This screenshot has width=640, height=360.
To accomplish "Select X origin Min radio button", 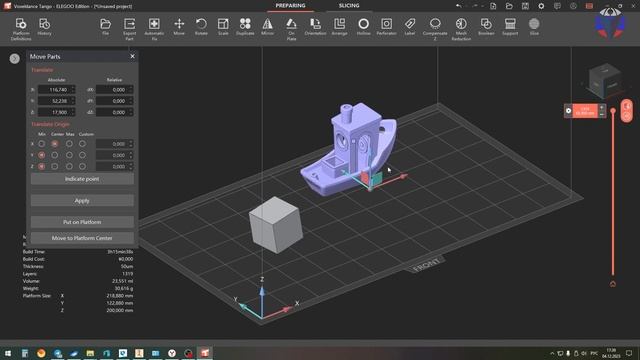I will [x=42, y=144].
